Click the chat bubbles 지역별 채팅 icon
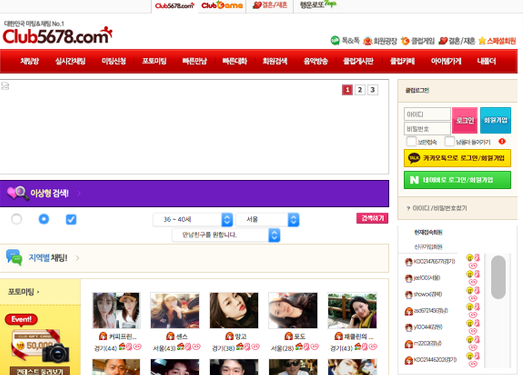 point(14,258)
